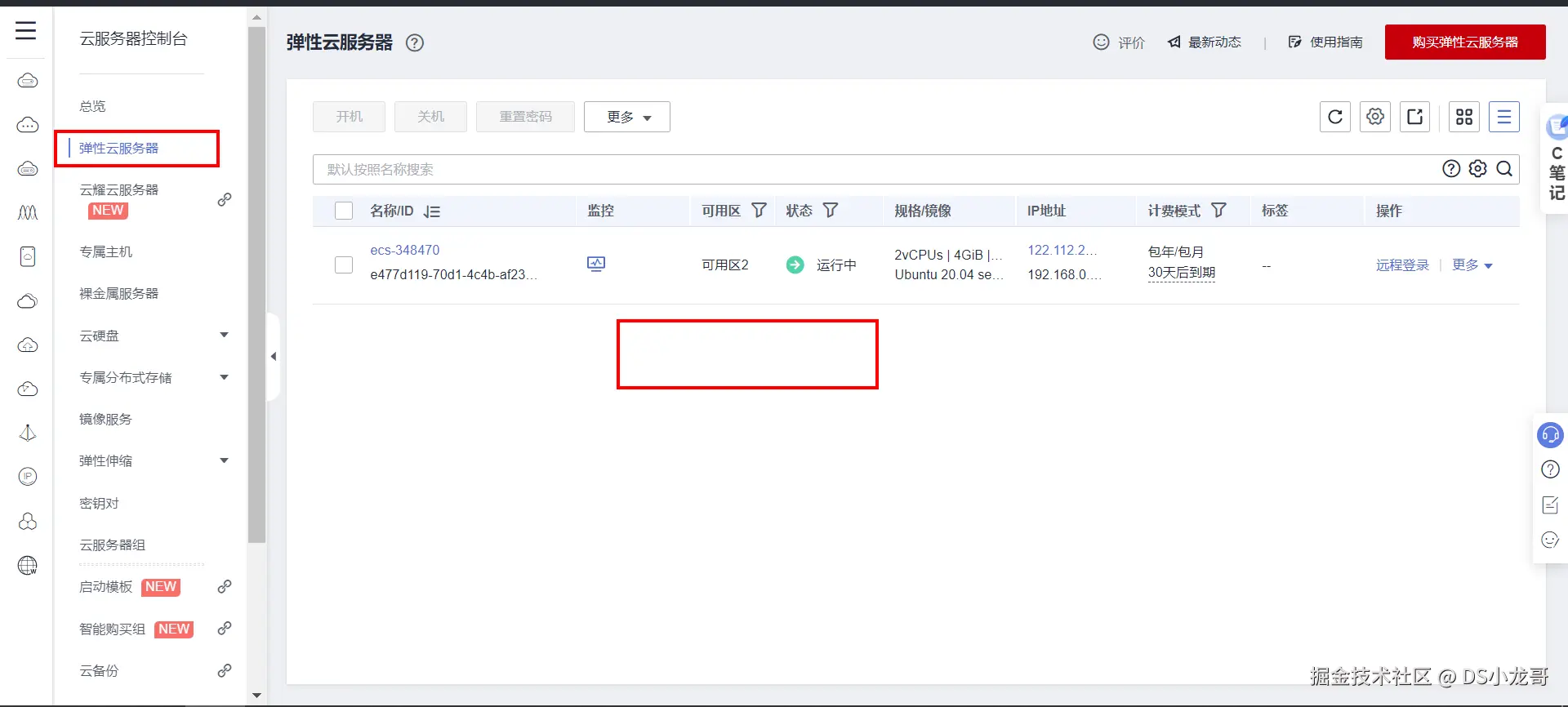Click the search help question icon
This screenshot has height=707, width=1568.
pyautogui.click(x=1451, y=169)
